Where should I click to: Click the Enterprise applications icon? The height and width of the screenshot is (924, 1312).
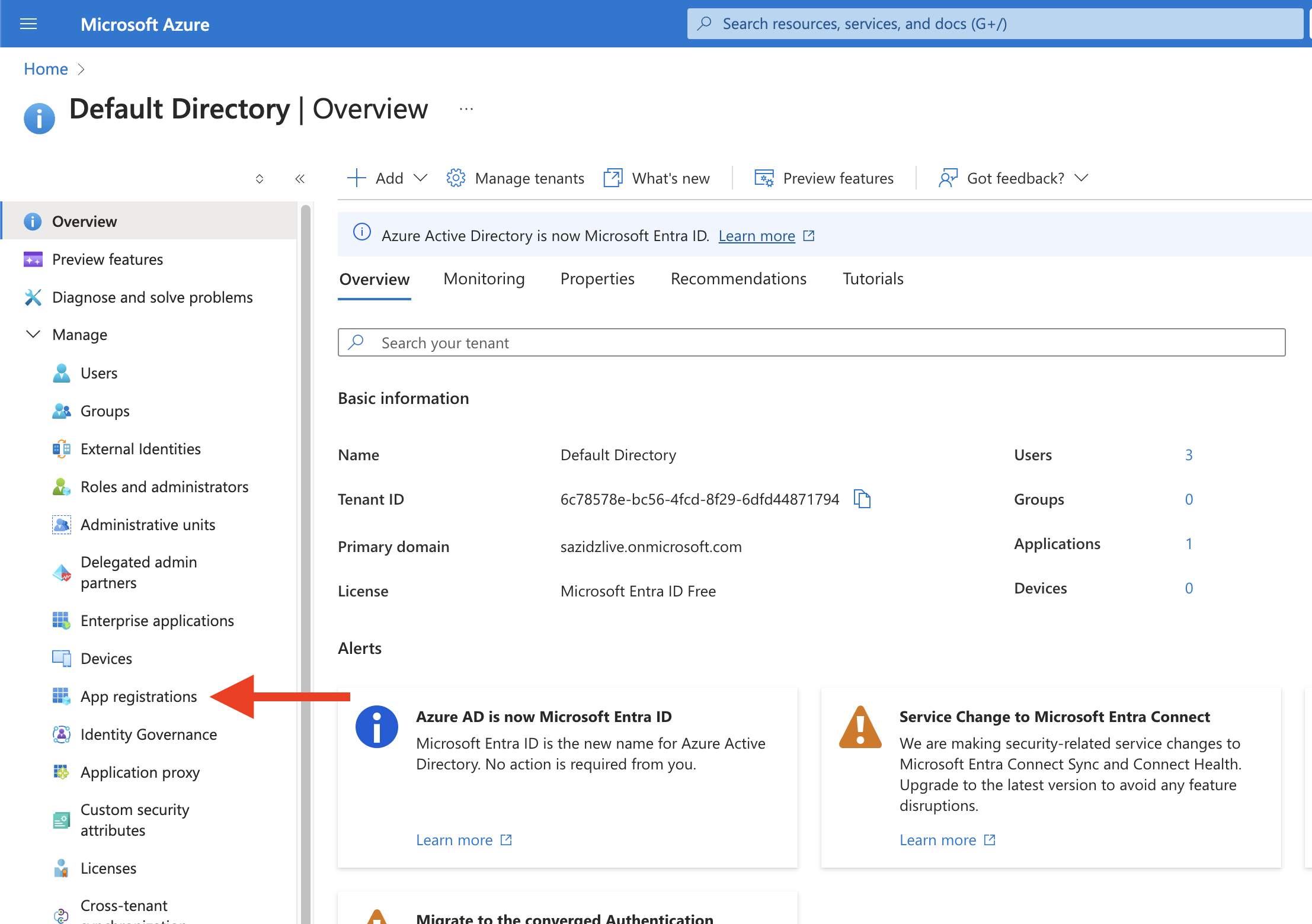pyautogui.click(x=61, y=621)
